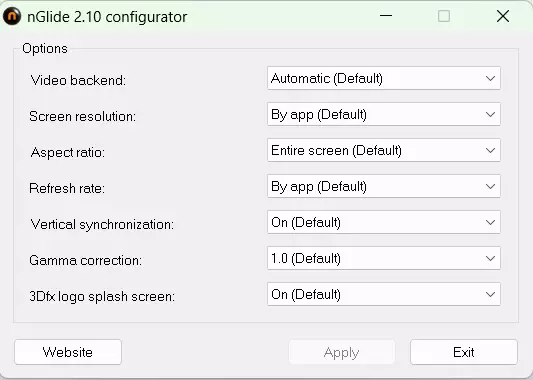Click the Exit button

(464, 352)
